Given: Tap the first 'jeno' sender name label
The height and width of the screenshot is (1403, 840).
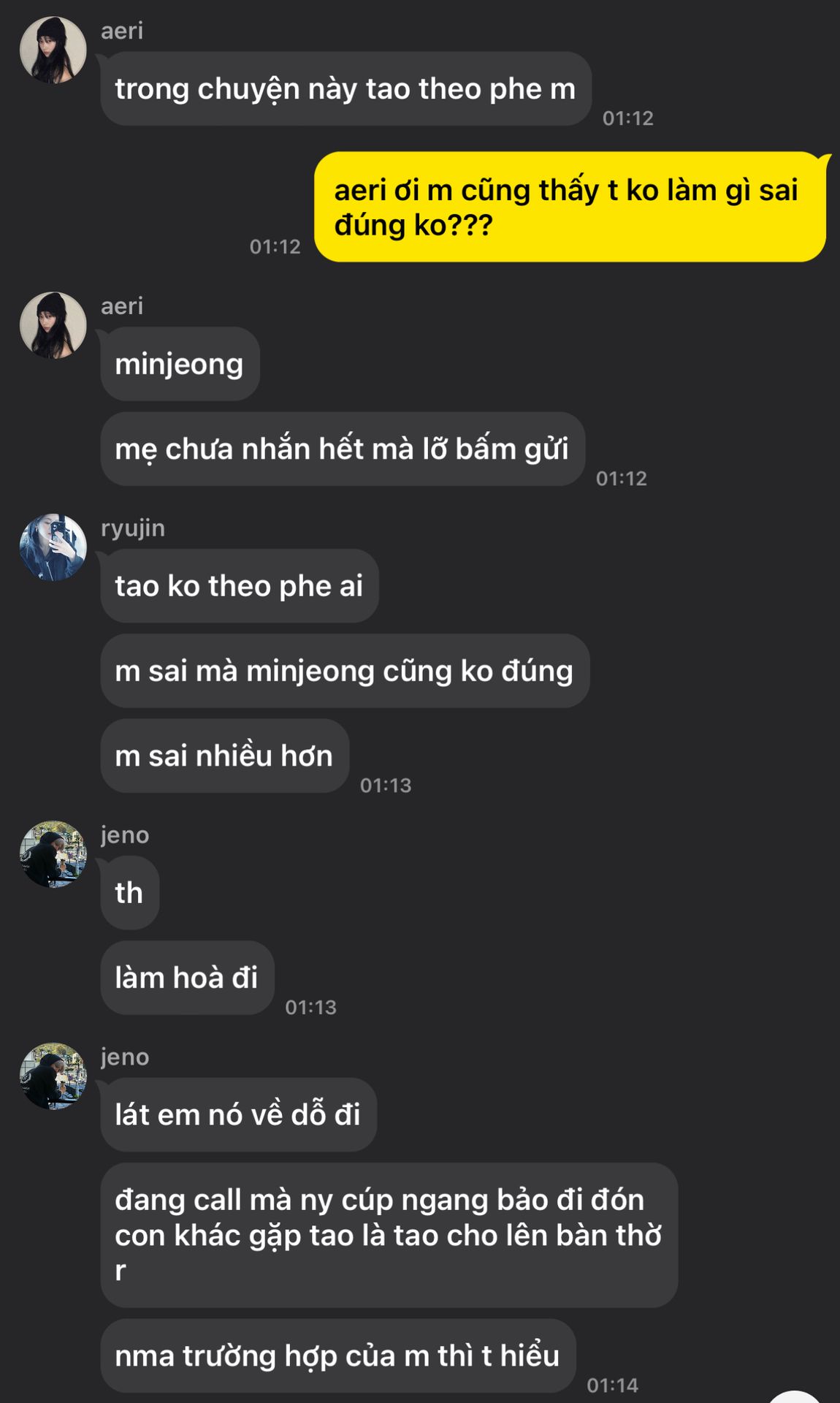Looking at the screenshot, I should (125, 834).
